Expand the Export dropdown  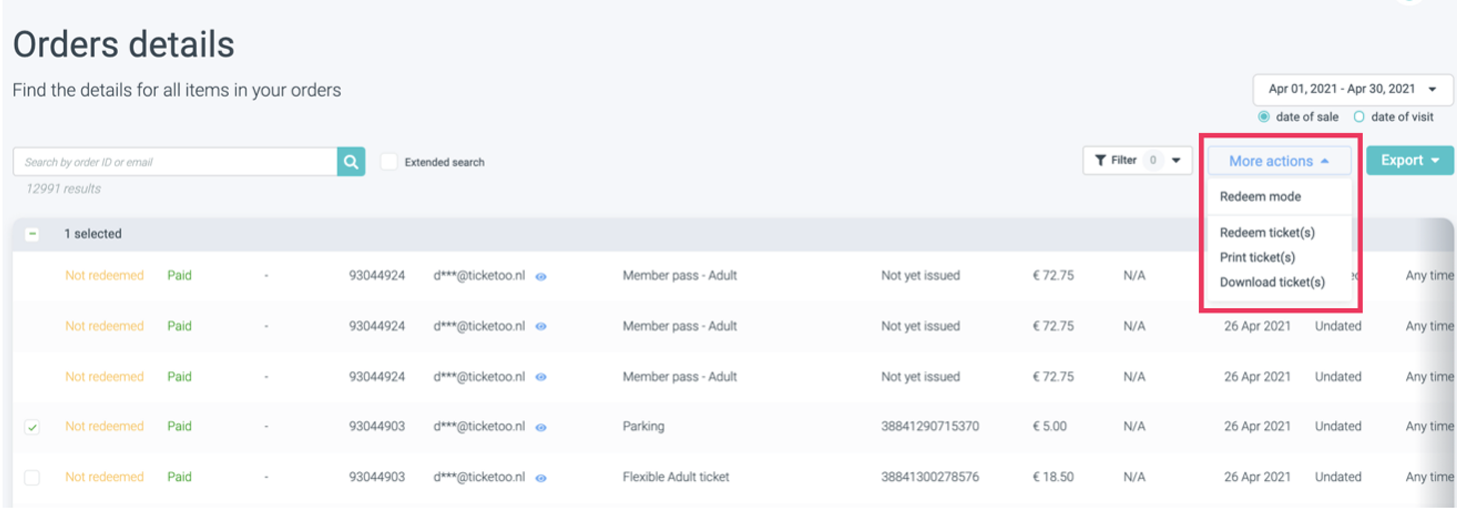pos(1409,160)
